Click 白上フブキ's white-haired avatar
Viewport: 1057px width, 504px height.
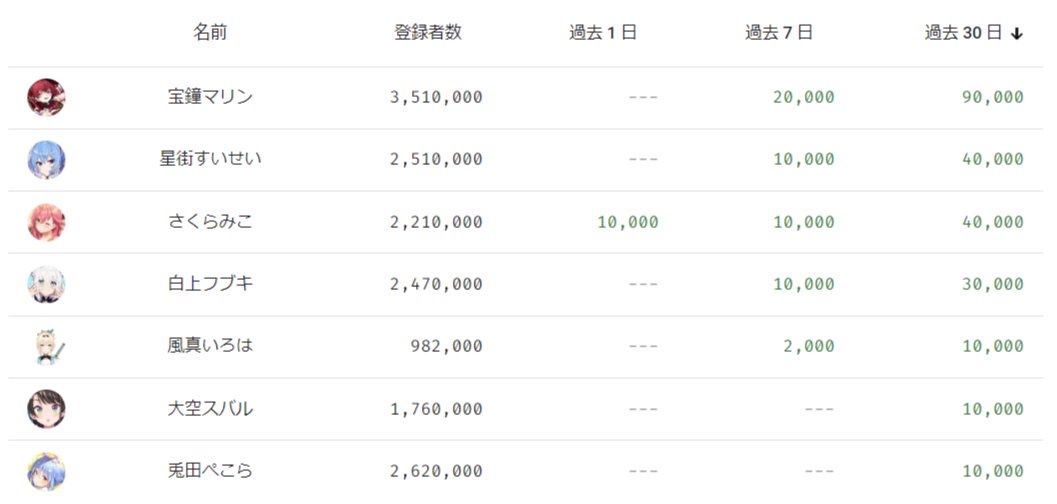(47, 284)
